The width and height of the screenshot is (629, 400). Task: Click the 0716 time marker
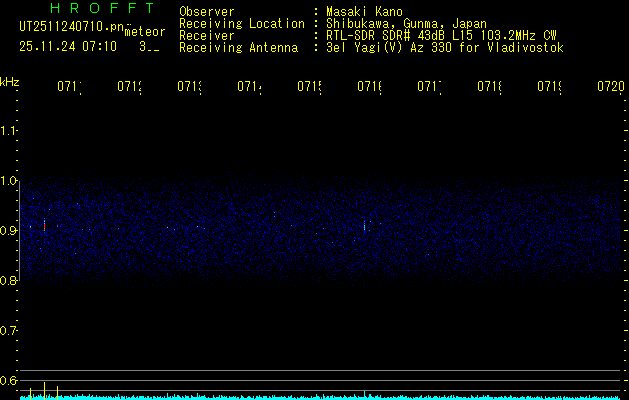[x=369, y=87]
